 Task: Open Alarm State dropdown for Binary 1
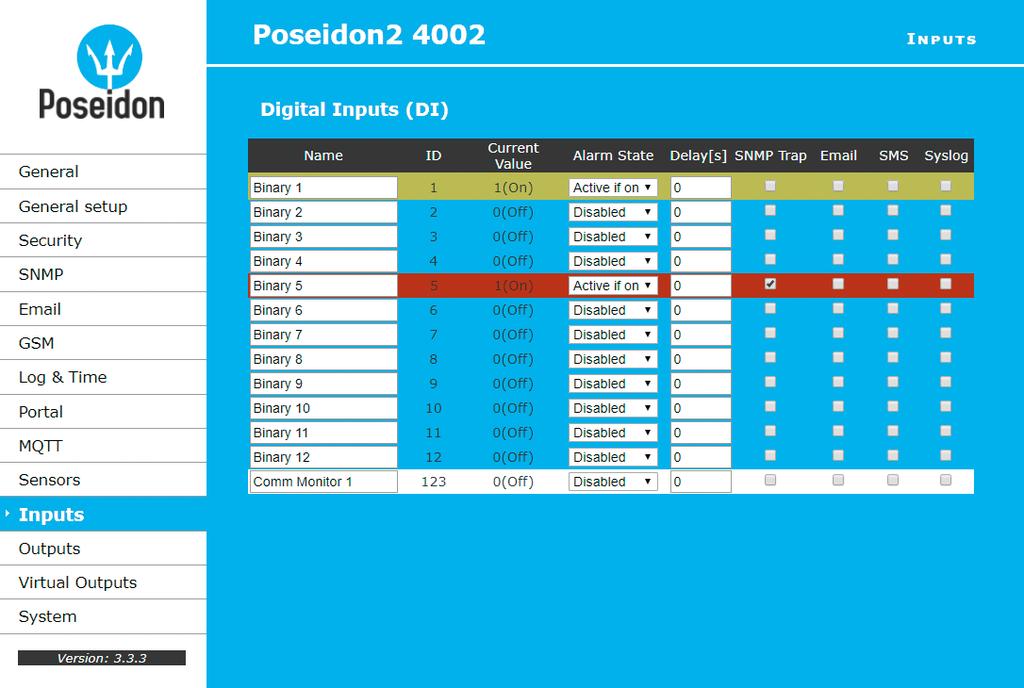pos(613,188)
